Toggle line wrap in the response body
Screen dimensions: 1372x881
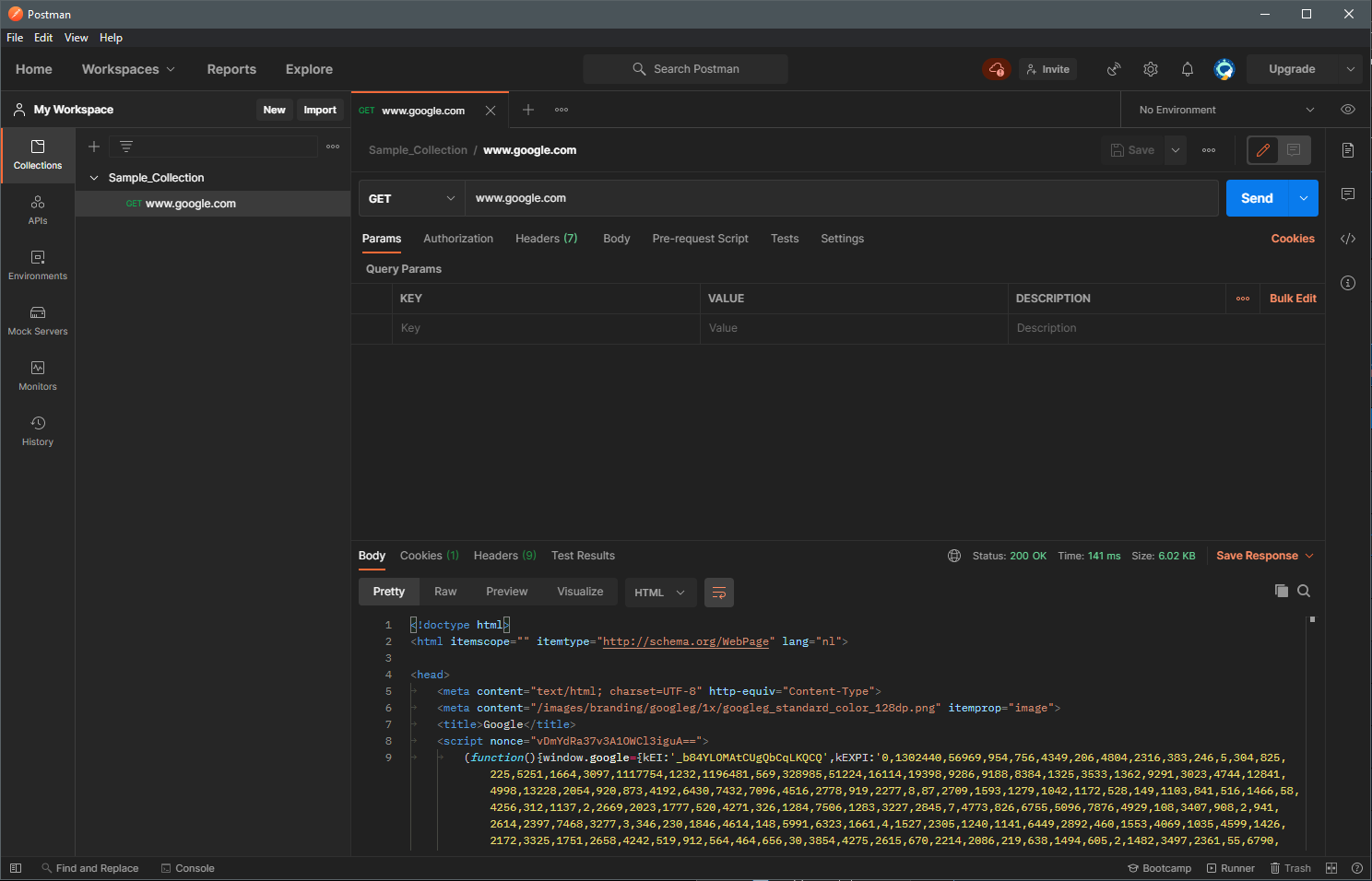click(719, 593)
